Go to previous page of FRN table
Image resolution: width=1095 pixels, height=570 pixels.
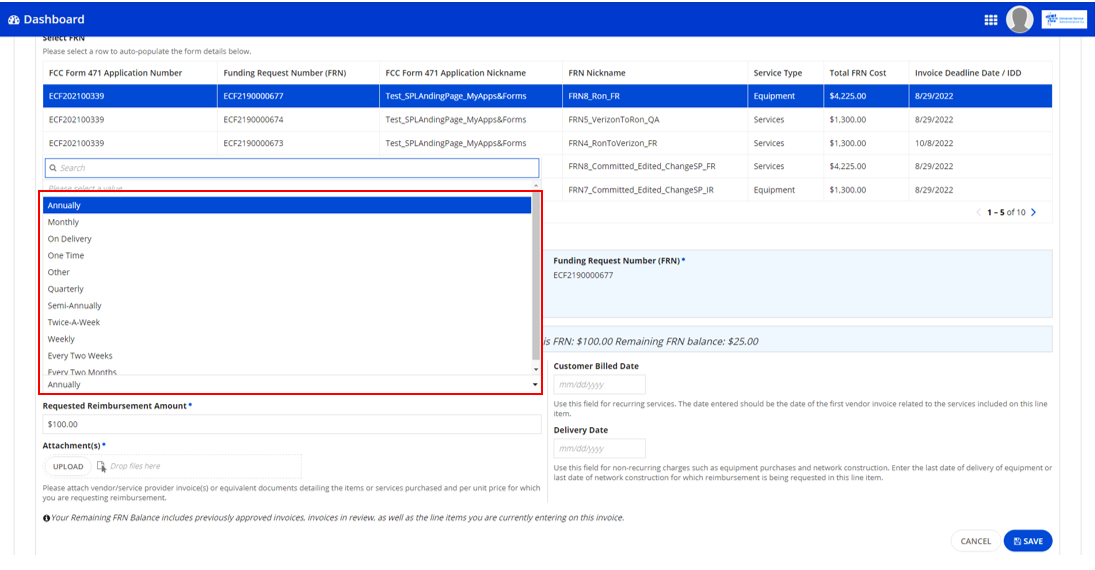click(x=978, y=212)
